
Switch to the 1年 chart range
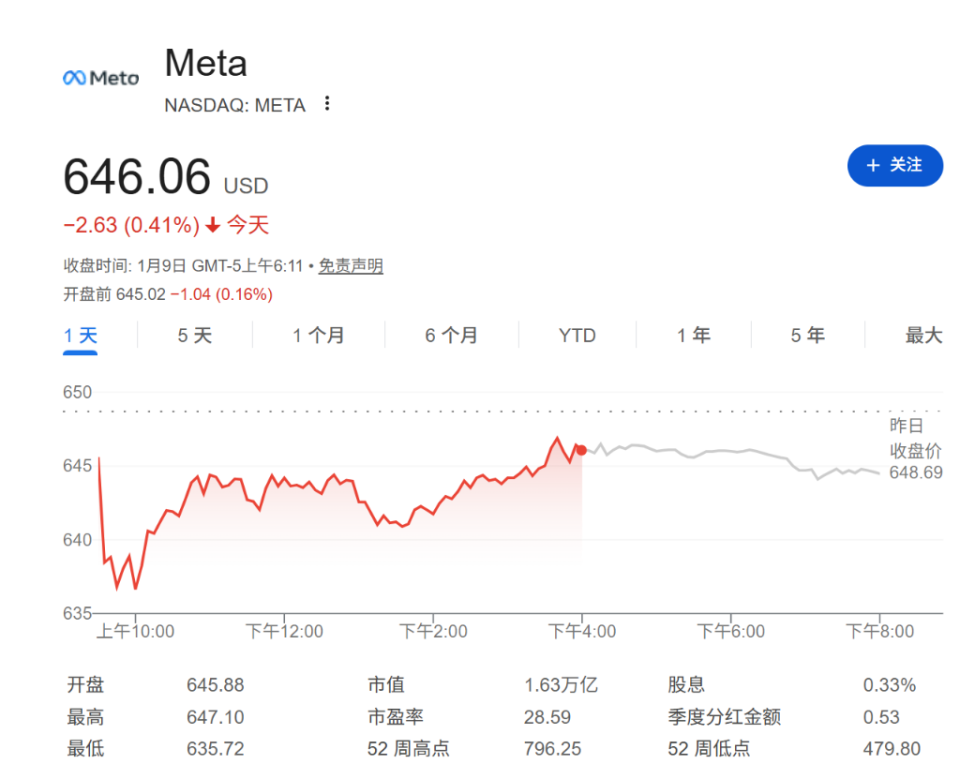tap(693, 336)
